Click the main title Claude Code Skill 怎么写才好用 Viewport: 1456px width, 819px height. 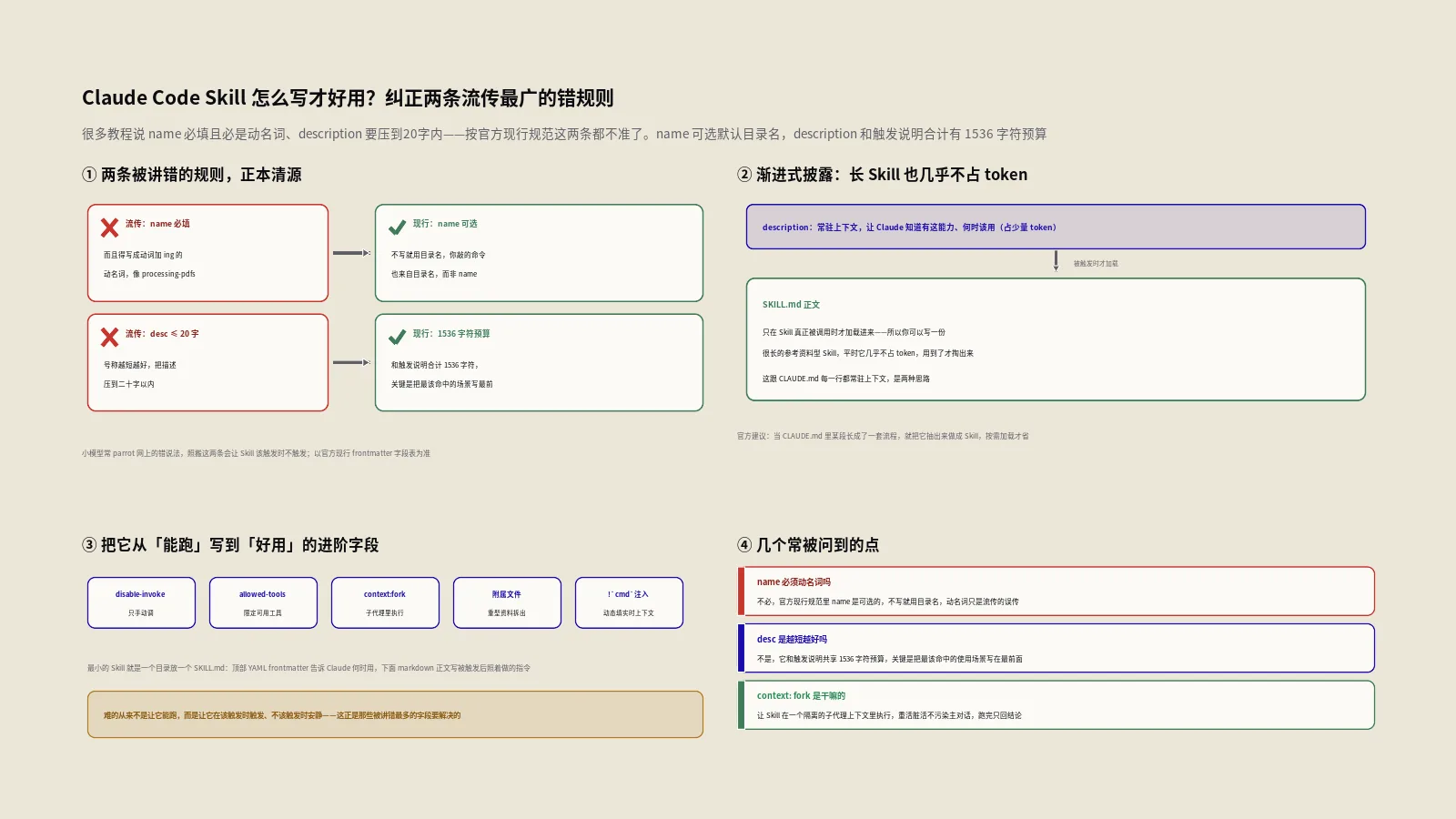(348, 98)
